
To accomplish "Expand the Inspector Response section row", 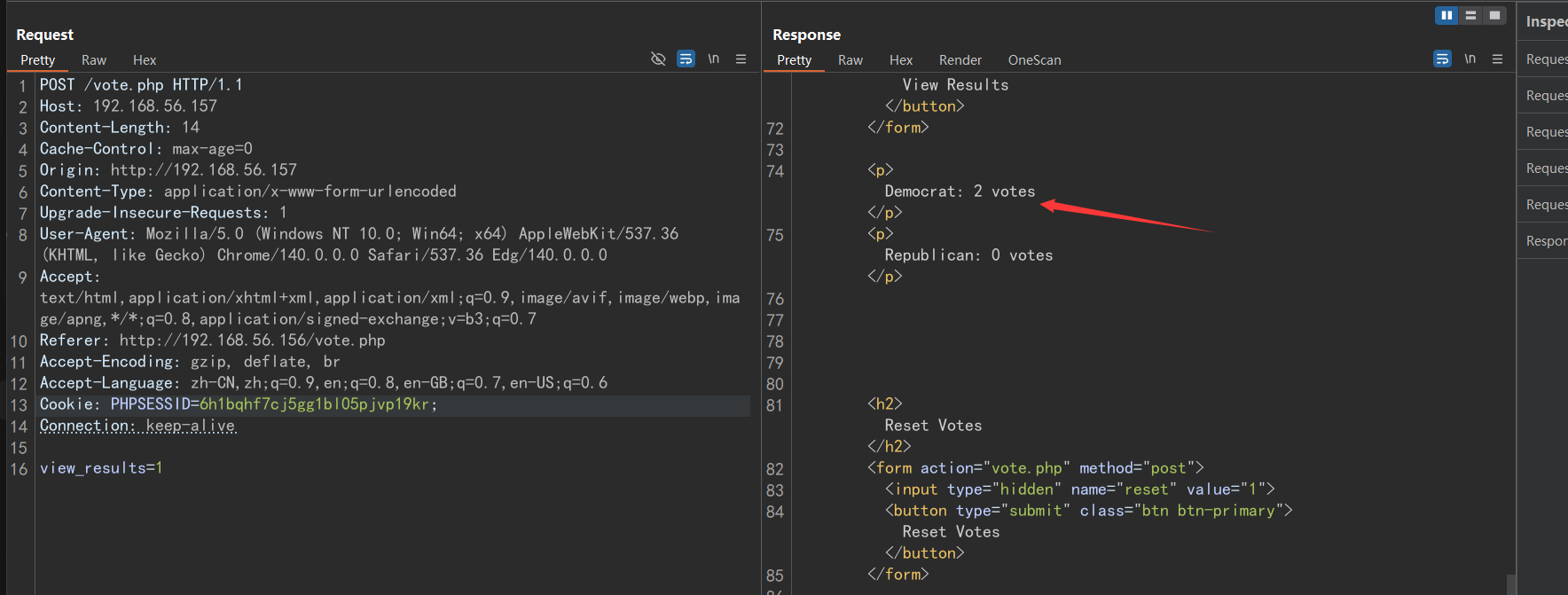I will (x=1546, y=241).
